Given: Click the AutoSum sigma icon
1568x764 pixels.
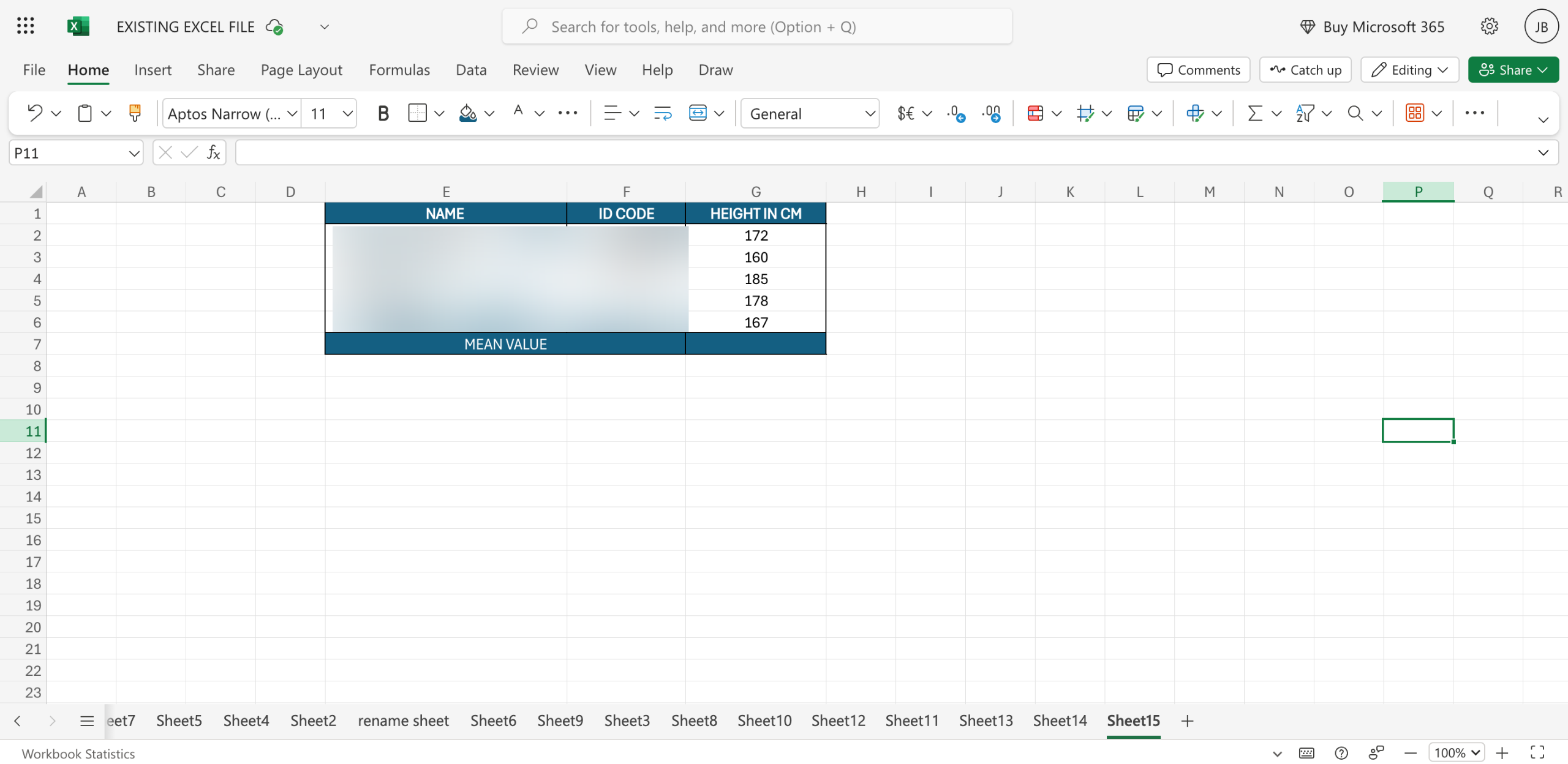Looking at the screenshot, I should click(x=1255, y=113).
